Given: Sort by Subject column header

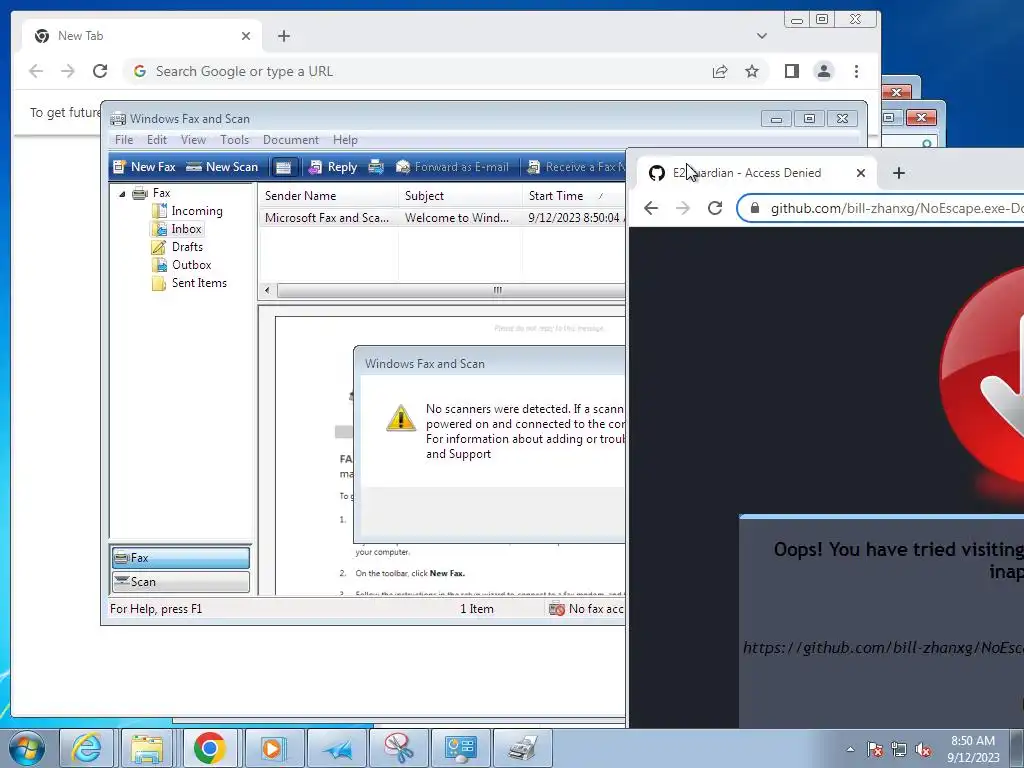Looking at the screenshot, I should point(460,196).
